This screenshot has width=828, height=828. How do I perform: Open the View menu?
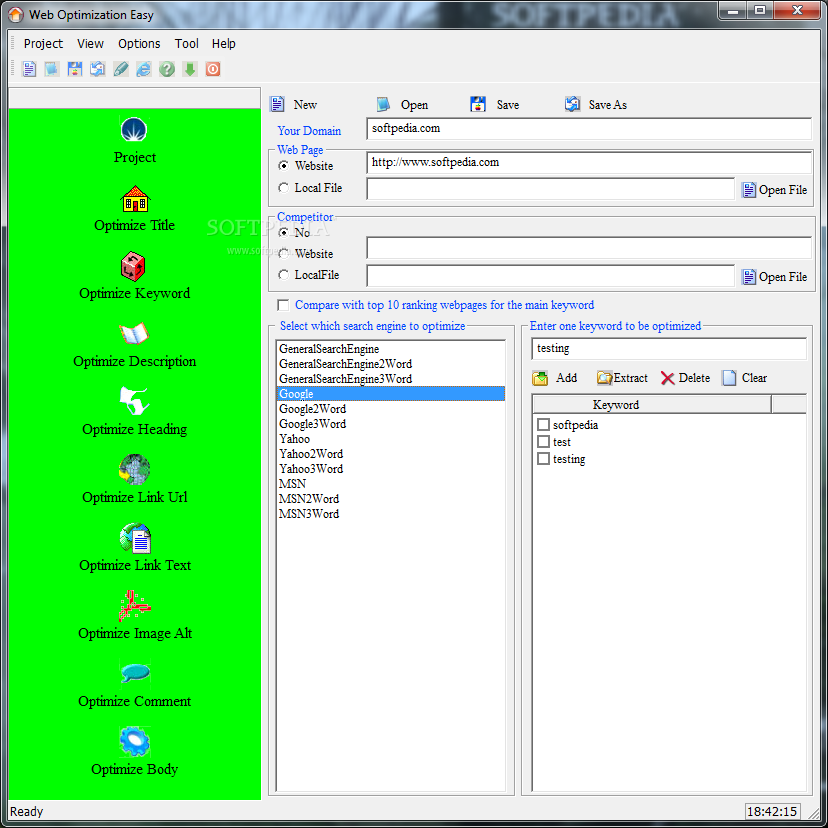click(x=90, y=44)
